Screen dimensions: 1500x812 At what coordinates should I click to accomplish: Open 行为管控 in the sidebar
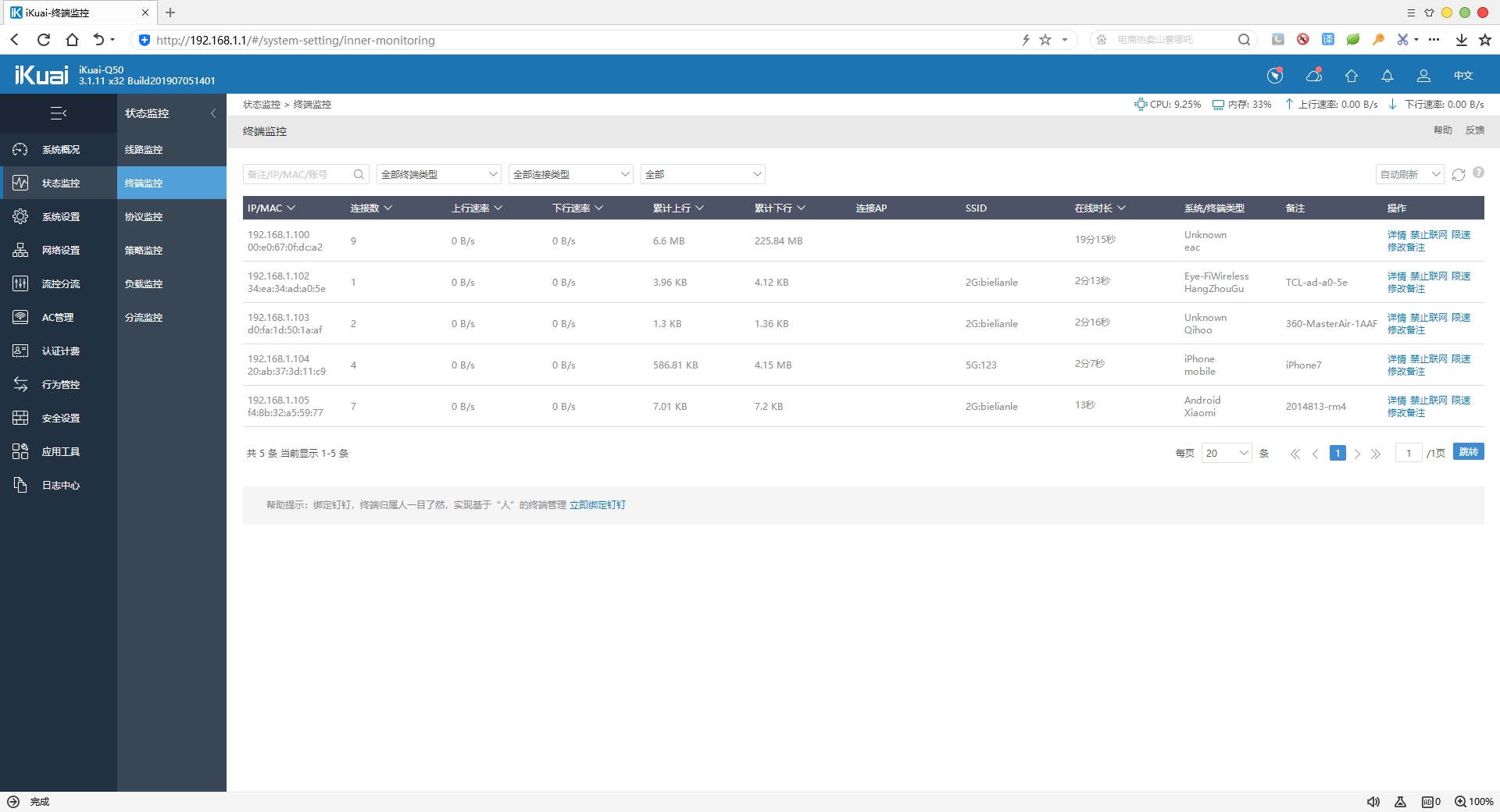point(59,384)
